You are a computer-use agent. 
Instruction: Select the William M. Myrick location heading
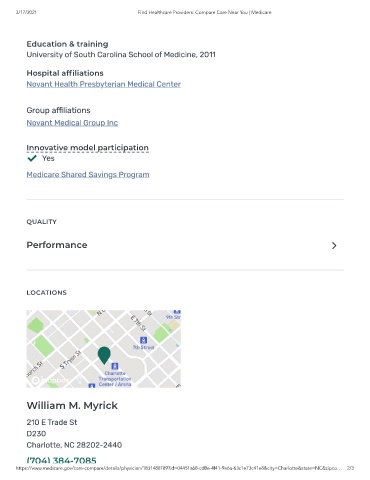pos(72,406)
